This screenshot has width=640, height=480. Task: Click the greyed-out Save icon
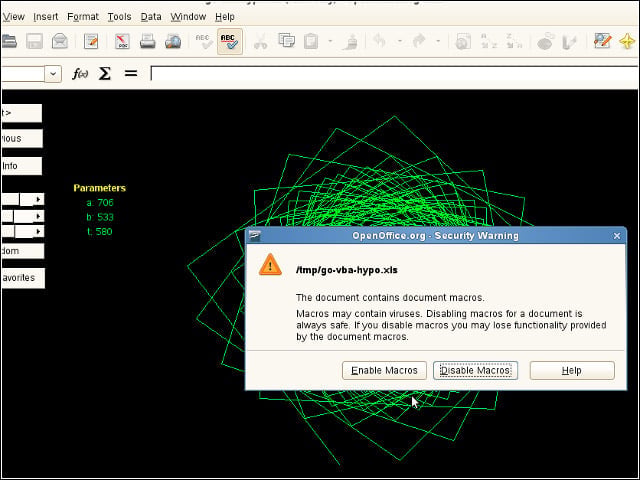pos(34,41)
